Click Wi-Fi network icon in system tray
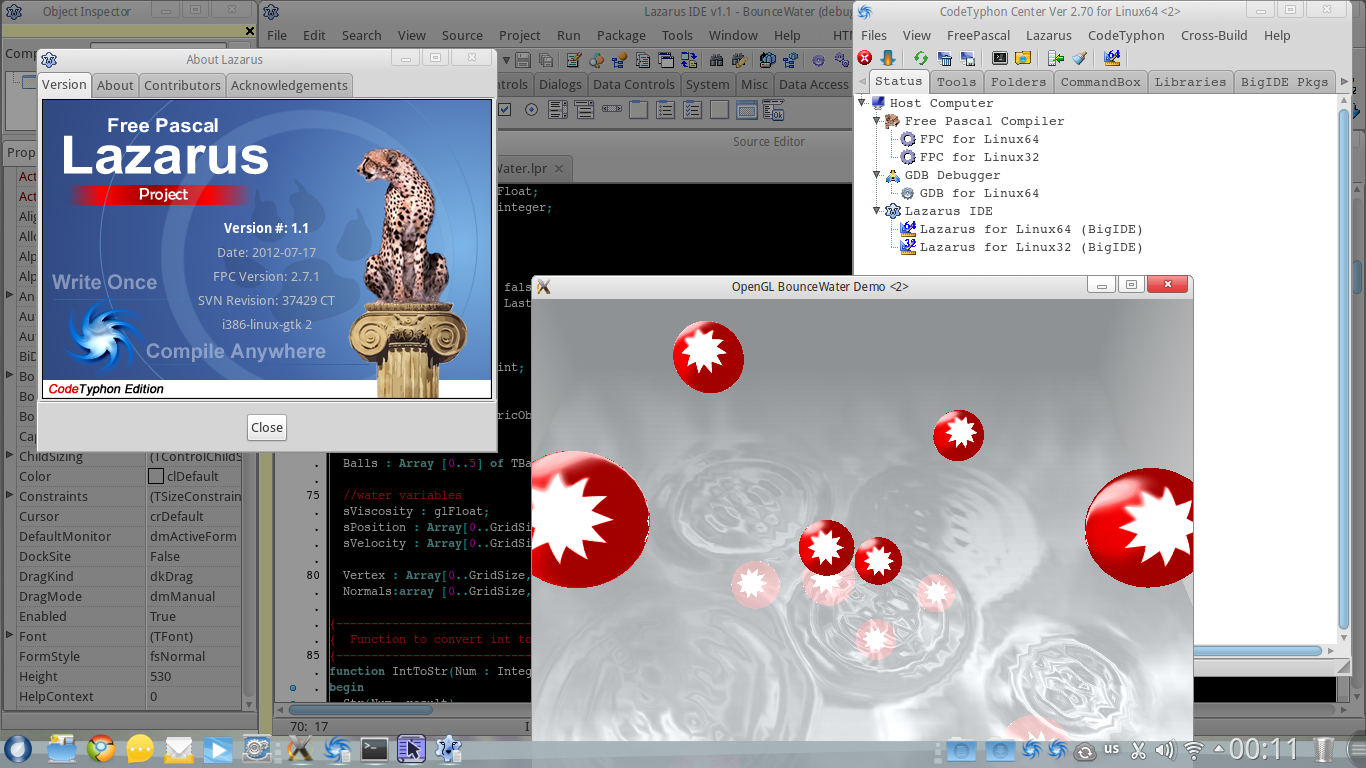This screenshot has width=1366, height=768. (x=1193, y=749)
